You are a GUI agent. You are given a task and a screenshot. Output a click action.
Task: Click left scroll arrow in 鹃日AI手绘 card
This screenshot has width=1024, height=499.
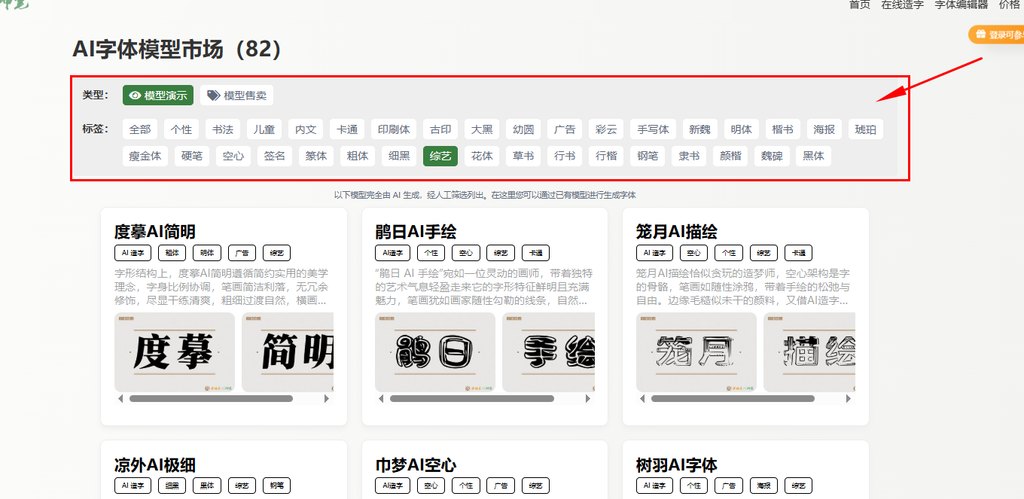coord(381,398)
